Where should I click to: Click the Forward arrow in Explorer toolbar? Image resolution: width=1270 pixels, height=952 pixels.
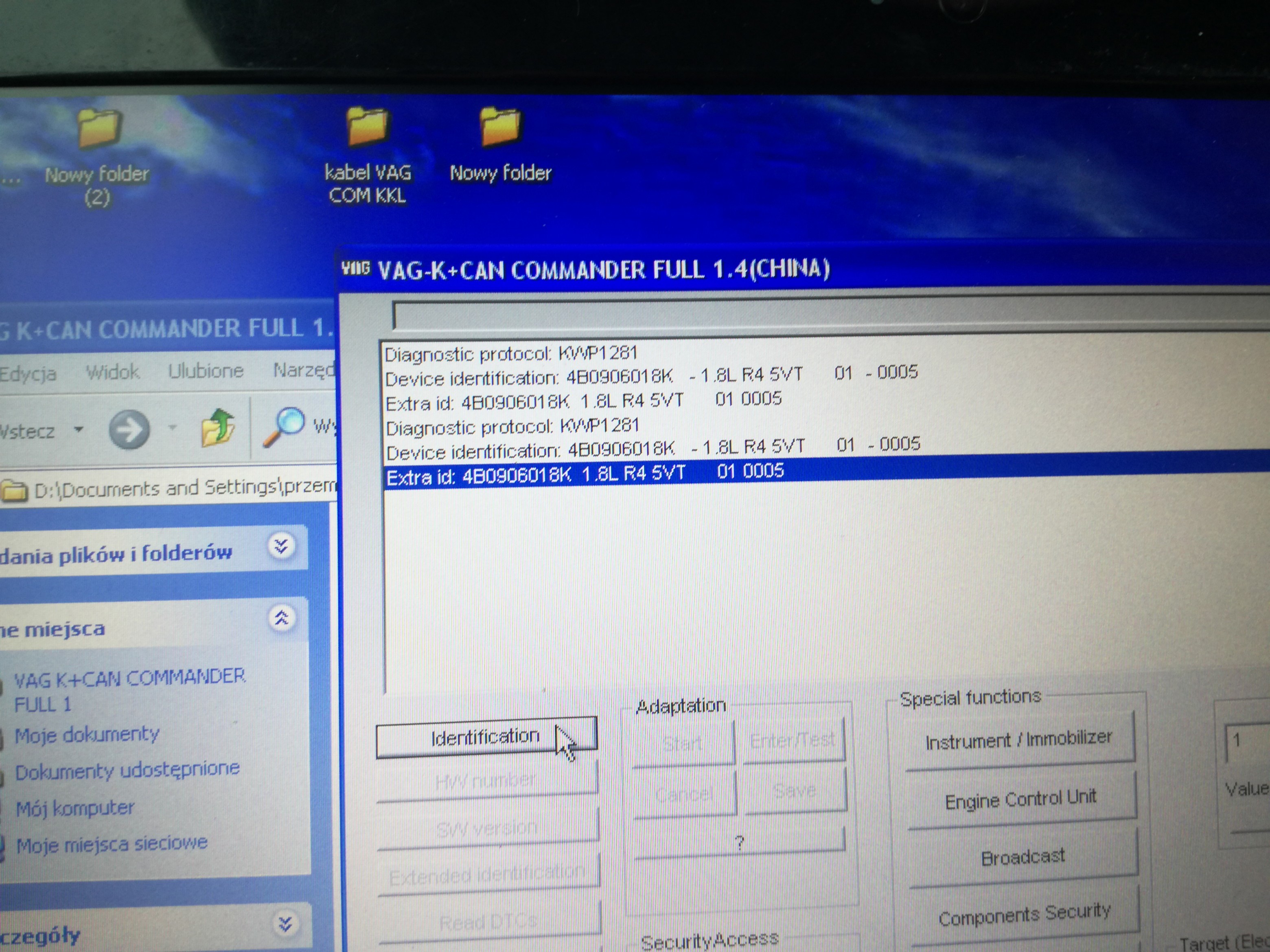tap(129, 429)
